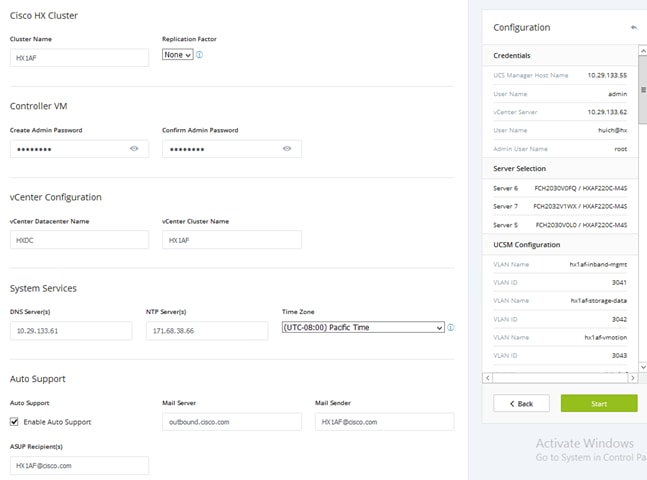
Task: Click the Create Admin Password field
Action: point(79,149)
